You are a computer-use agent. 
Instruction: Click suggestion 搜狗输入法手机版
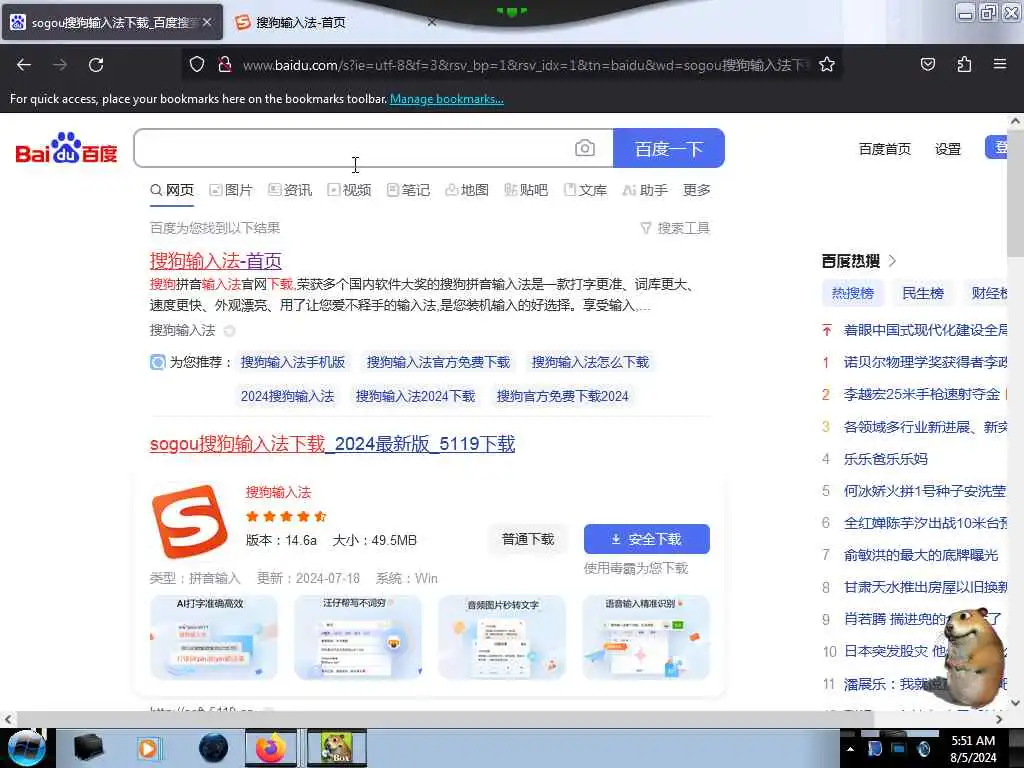click(293, 362)
